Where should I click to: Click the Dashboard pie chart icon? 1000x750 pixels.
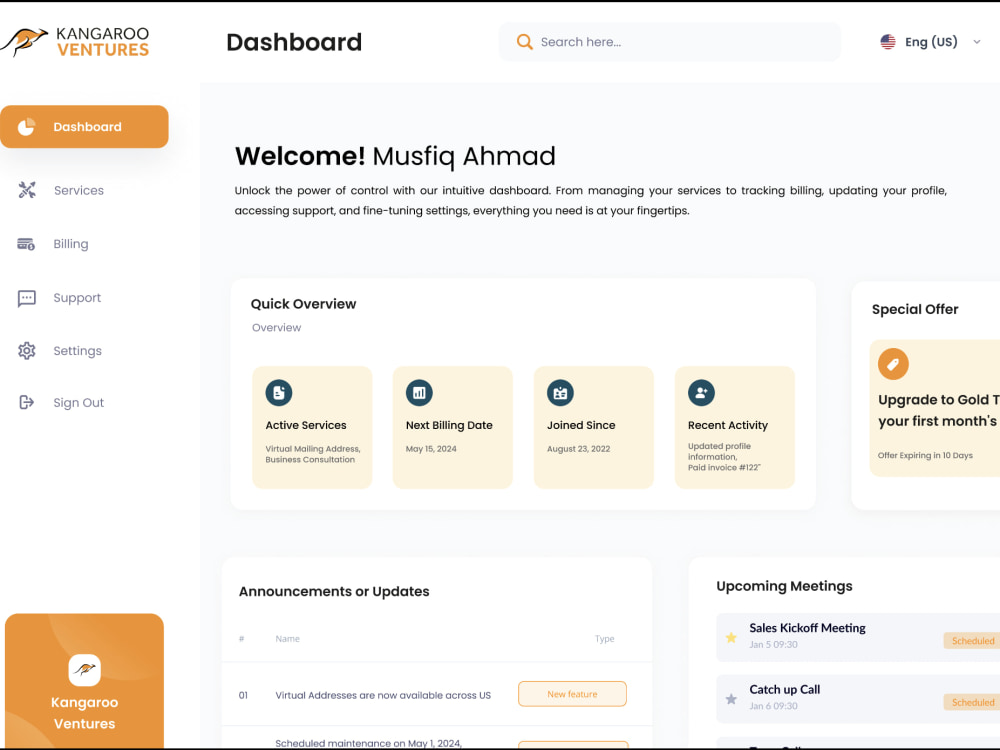coord(26,127)
